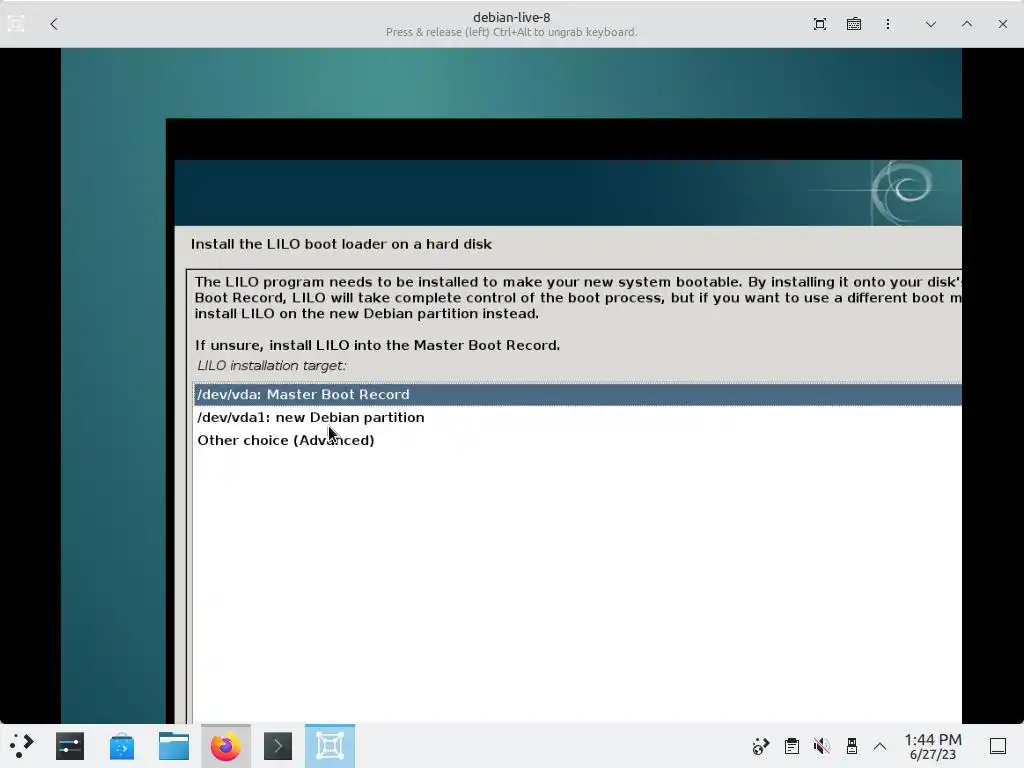This screenshot has width=1024, height=768.
Task: Unmute audio from the volume tray icon
Action: coord(822,746)
